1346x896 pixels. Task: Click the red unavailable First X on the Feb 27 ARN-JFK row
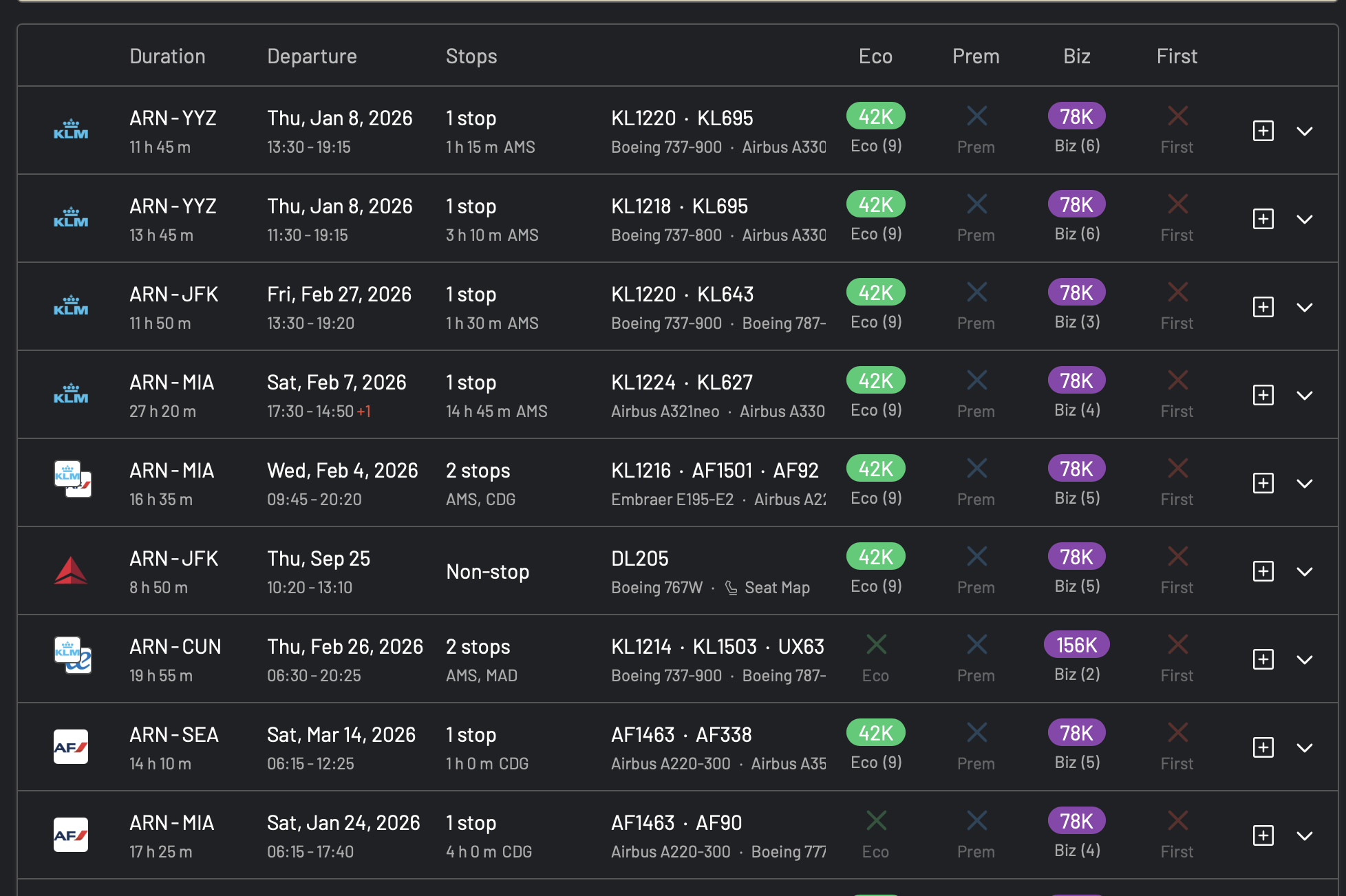tap(1177, 292)
